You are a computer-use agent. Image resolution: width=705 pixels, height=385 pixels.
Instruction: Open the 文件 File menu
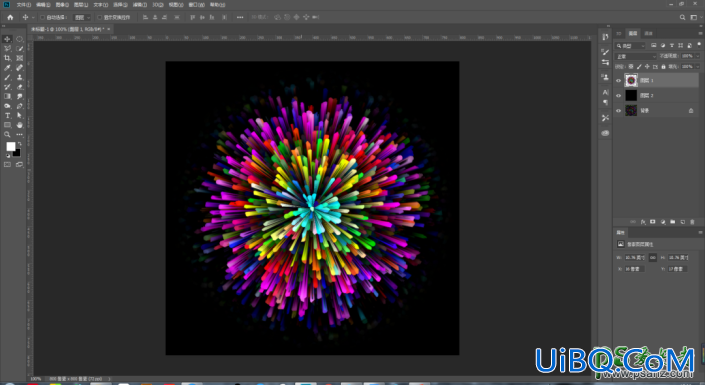pyautogui.click(x=24, y=5)
